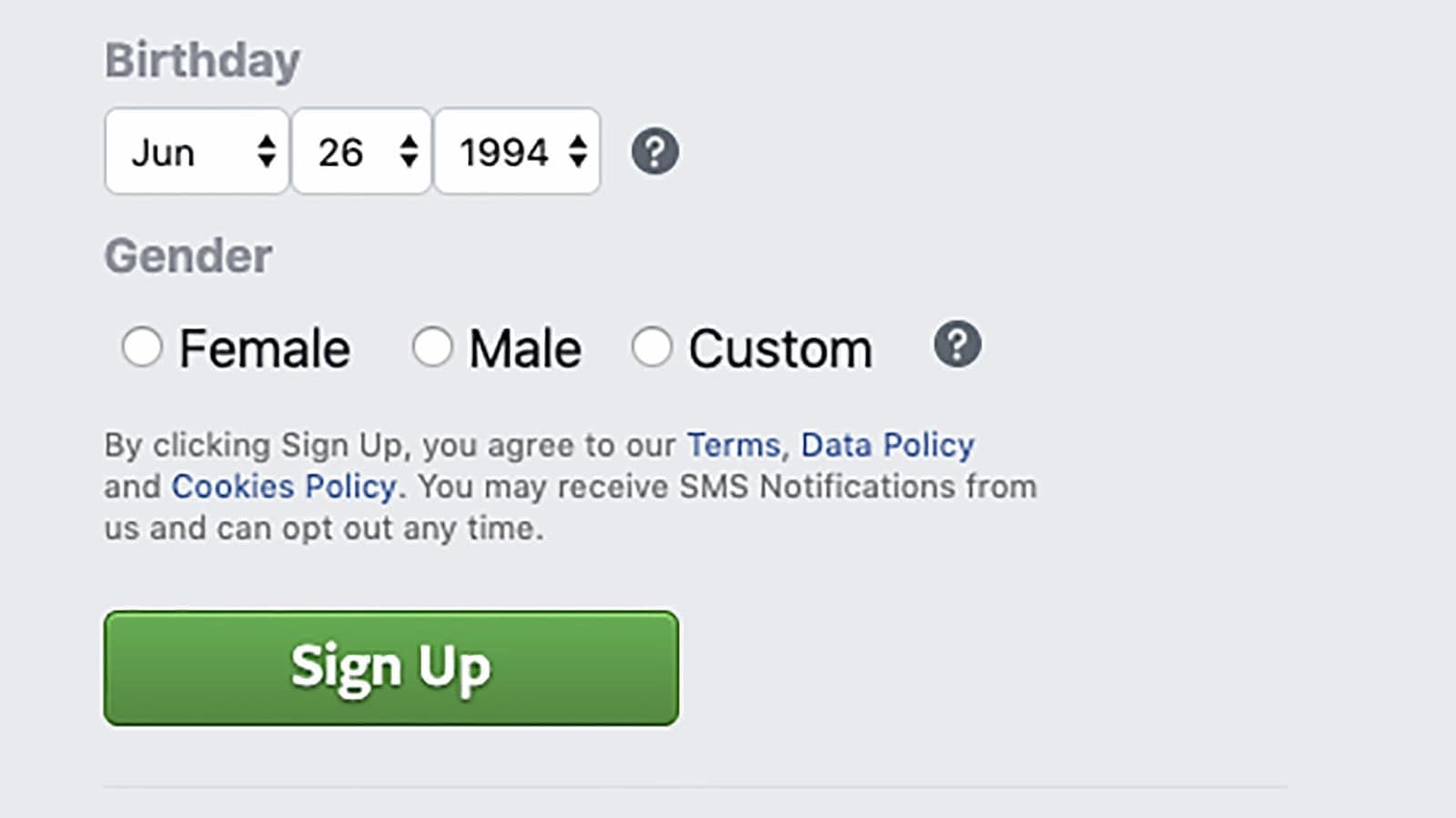Click the Female label text
Viewport: 1456px width, 818px height.
pos(264,349)
